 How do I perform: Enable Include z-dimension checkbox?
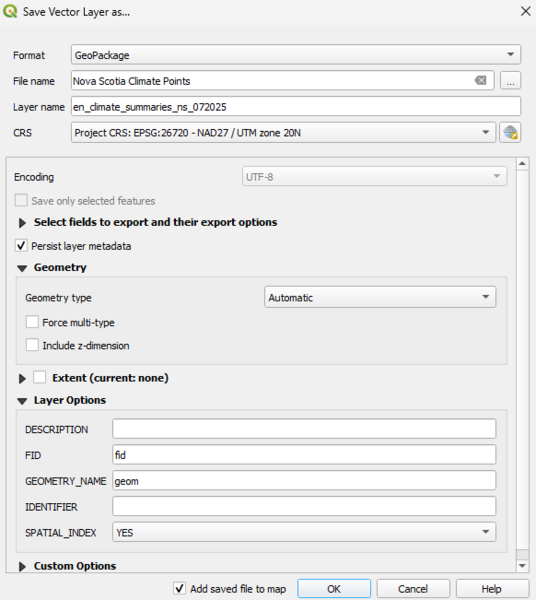[x=32, y=345]
